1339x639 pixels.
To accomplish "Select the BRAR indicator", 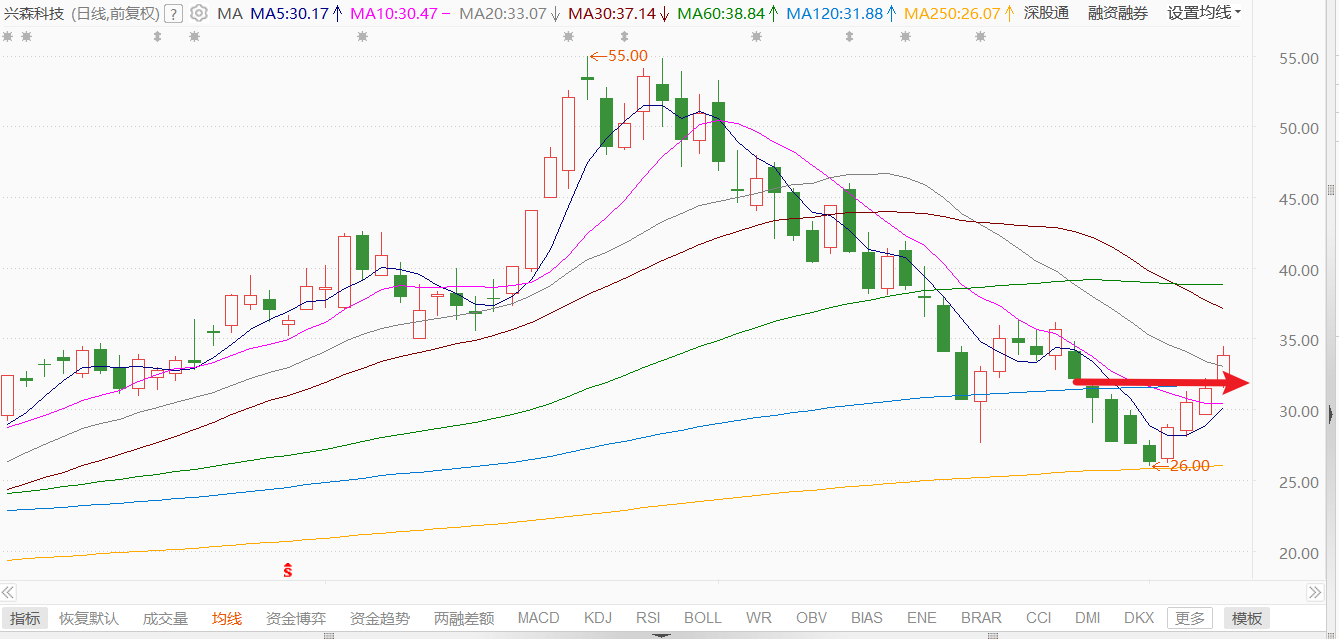I will click(981, 618).
